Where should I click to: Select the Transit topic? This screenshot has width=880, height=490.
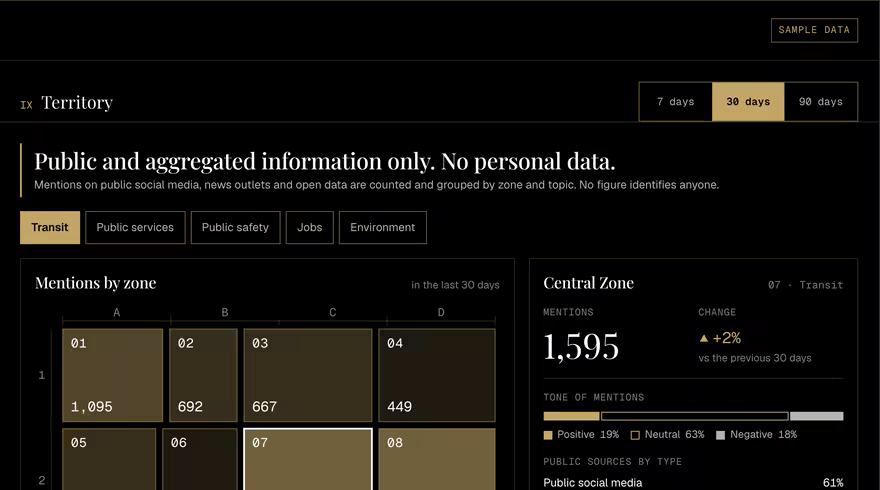[50, 227]
